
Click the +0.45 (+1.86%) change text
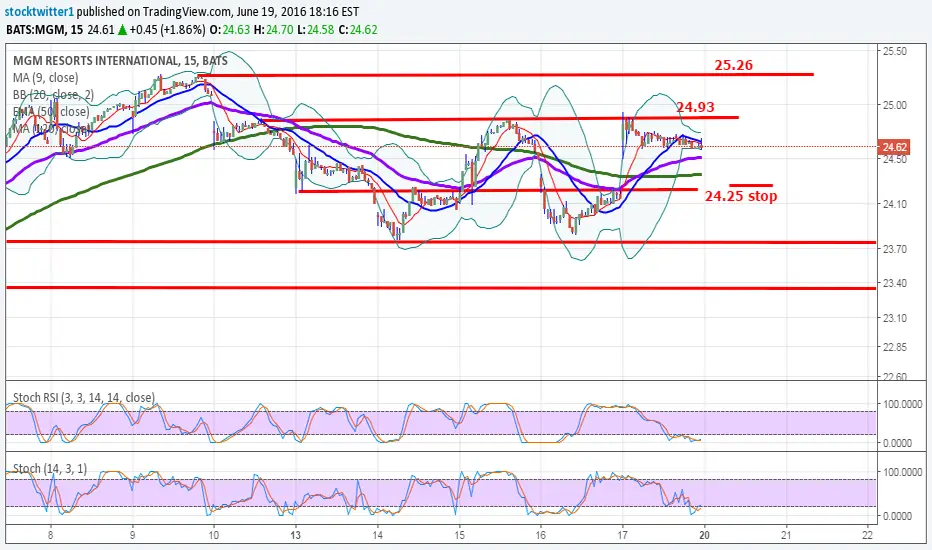coord(168,30)
